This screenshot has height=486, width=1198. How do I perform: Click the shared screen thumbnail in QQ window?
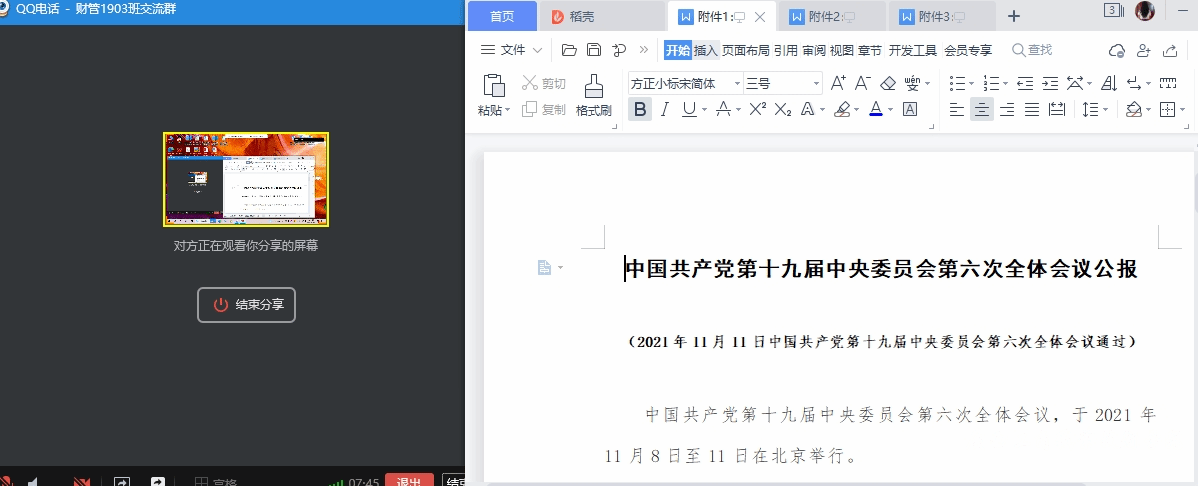[246, 180]
